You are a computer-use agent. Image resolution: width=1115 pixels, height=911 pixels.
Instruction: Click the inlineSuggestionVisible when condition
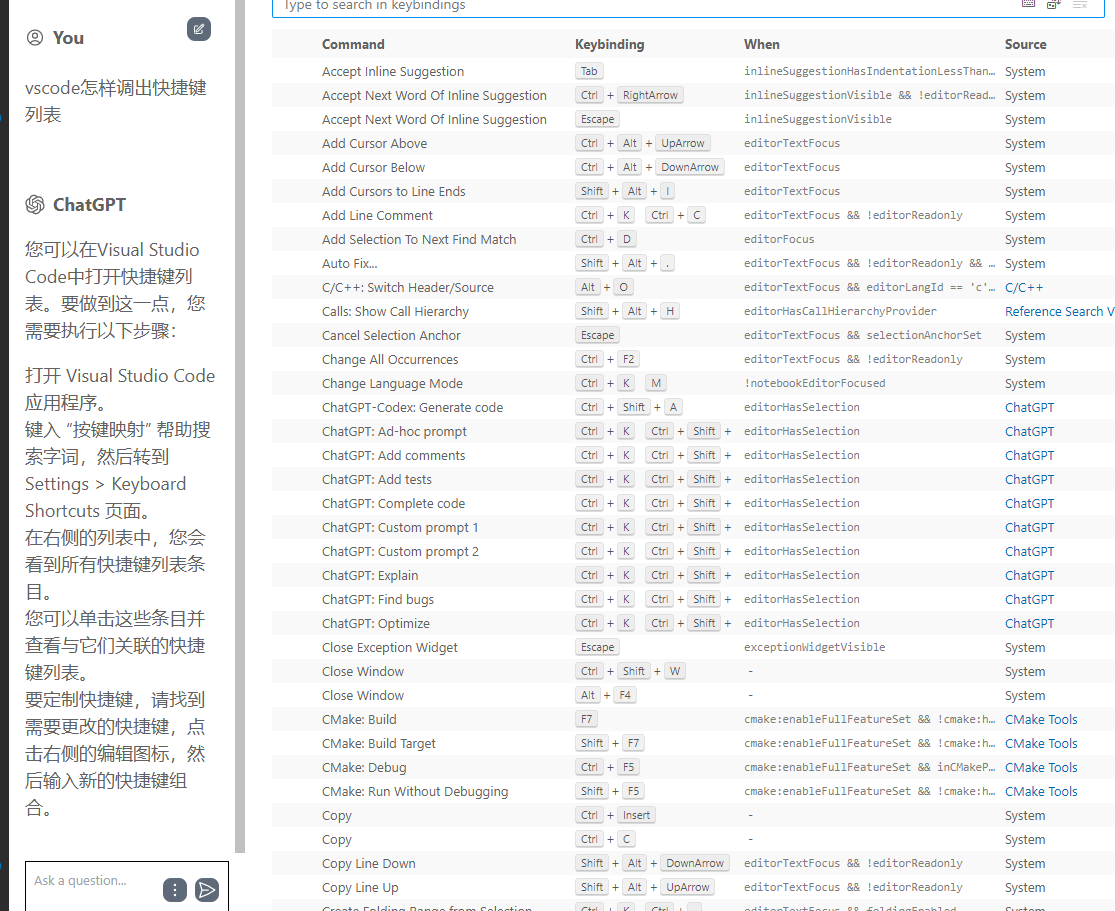pyautogui.click(x=818, y=119)
